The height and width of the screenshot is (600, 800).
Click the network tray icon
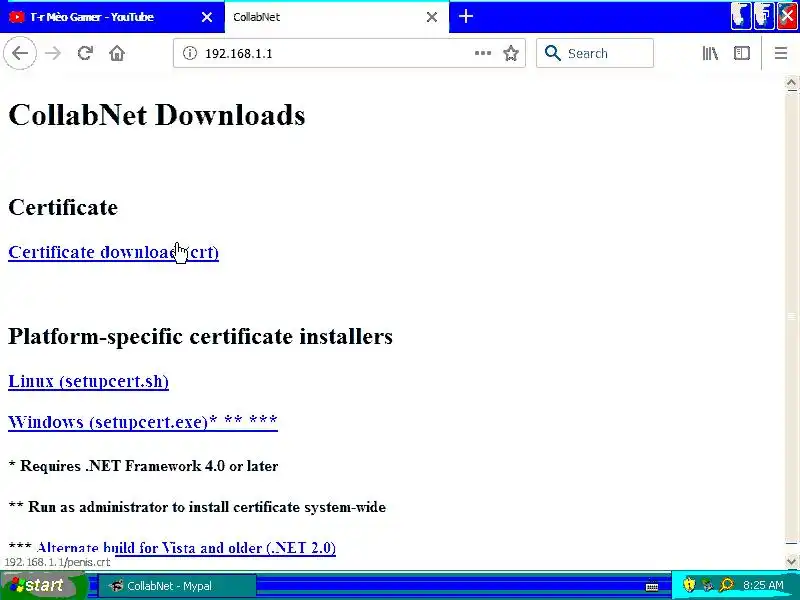pyautogui.click(x=707, y=585)
